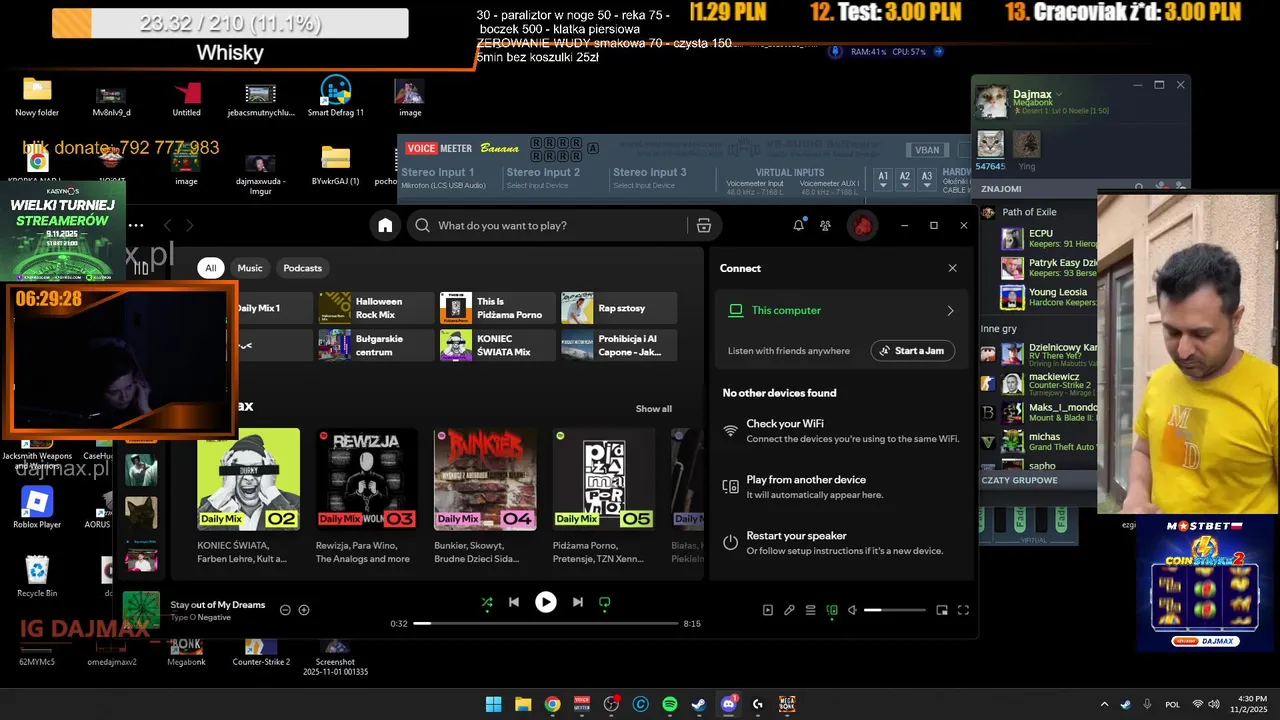Open the Bułgarskie centrum tile
The image size is (1280, 720).
376,345
